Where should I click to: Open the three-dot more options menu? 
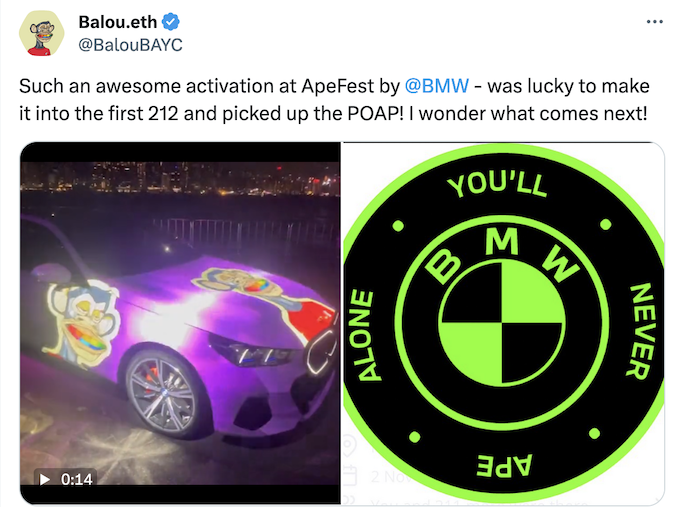click(654, 21)
